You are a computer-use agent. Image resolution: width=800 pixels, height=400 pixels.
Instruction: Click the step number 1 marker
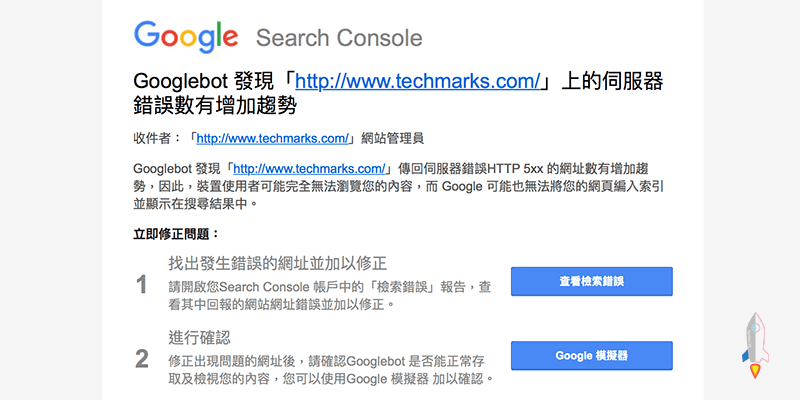pyautogui.click(x=141, y=286)
